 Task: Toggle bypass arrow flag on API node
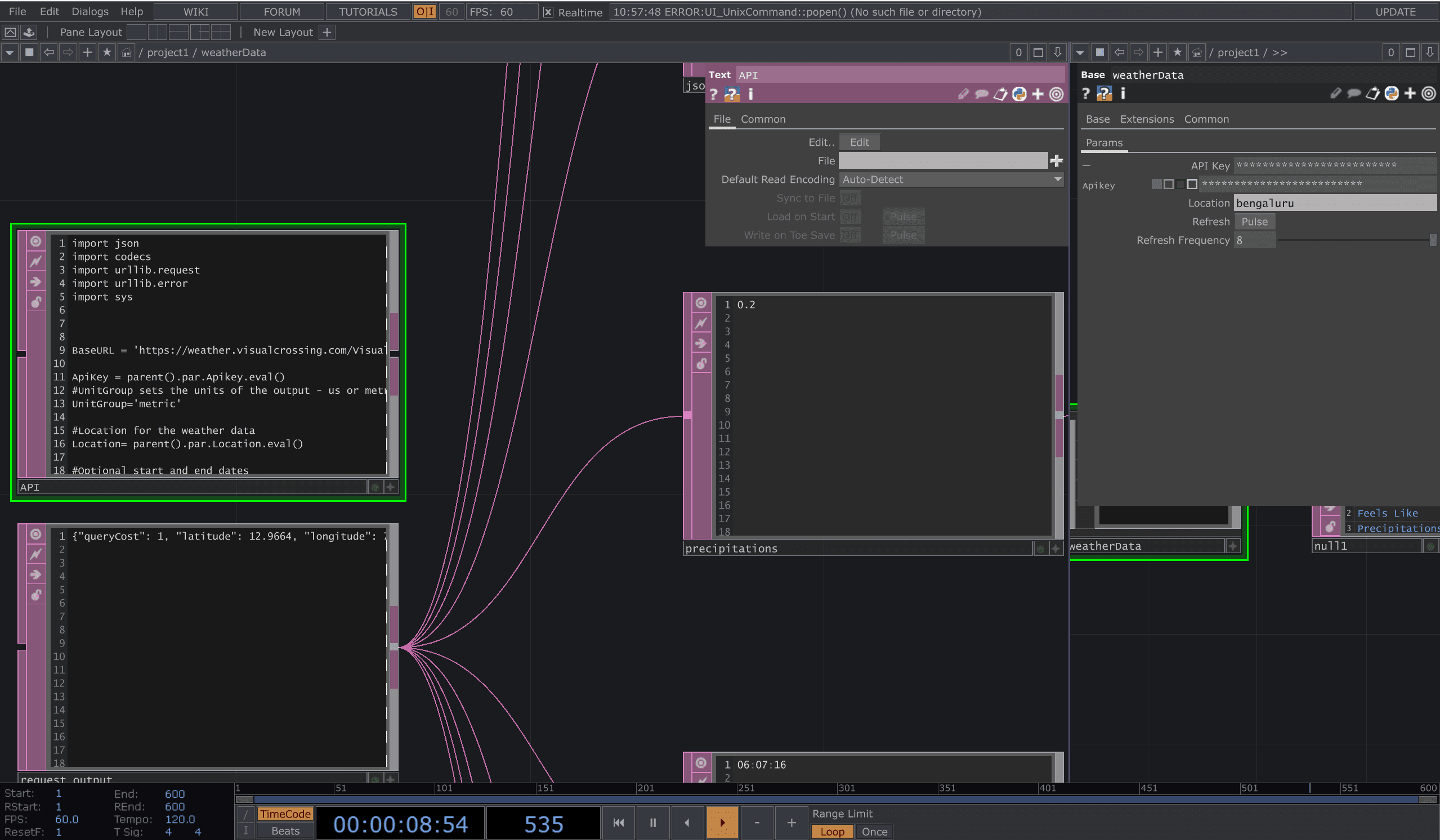pos(35,281)
